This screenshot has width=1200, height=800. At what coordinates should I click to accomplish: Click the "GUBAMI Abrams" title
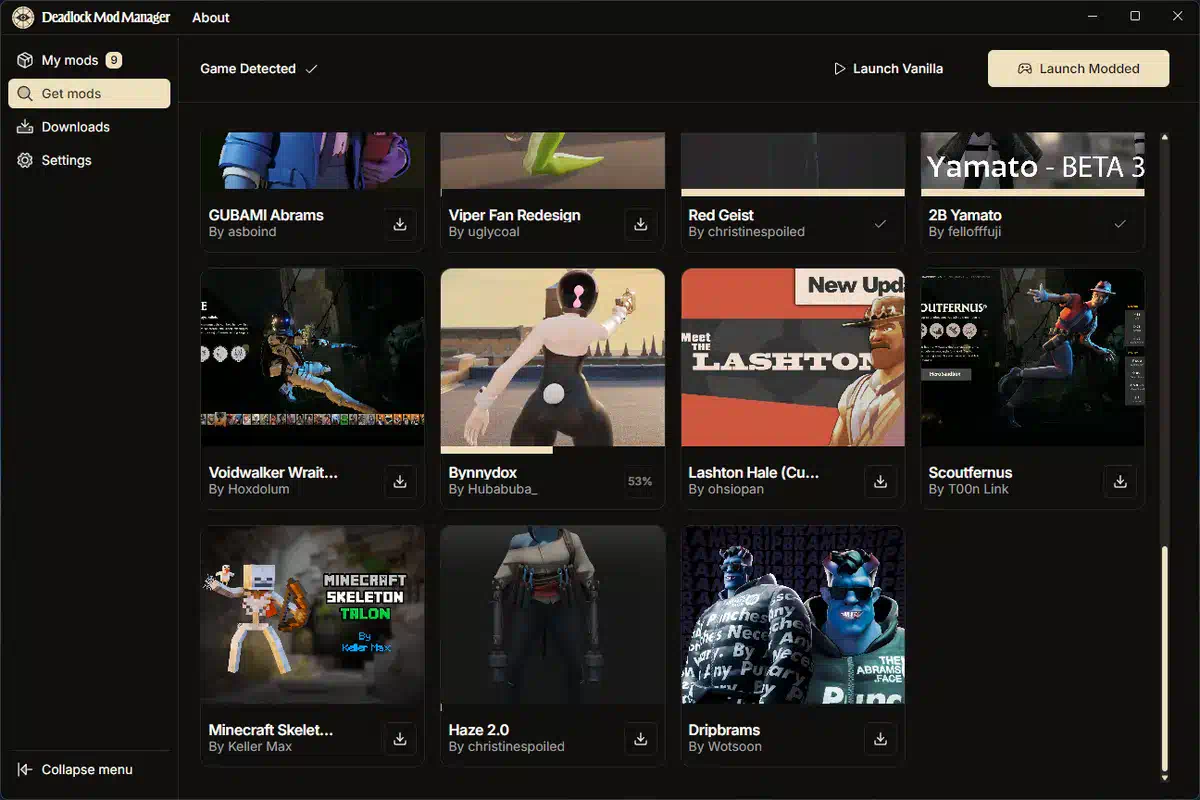[266, 215]
